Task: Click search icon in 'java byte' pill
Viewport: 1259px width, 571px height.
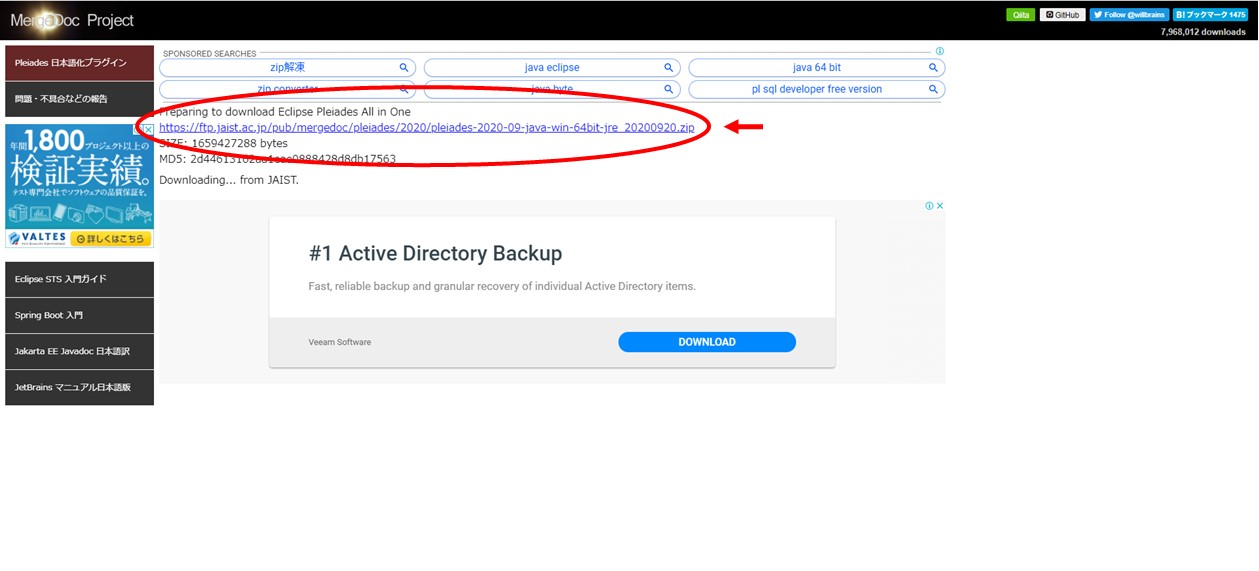Action: tap(668, 89)
